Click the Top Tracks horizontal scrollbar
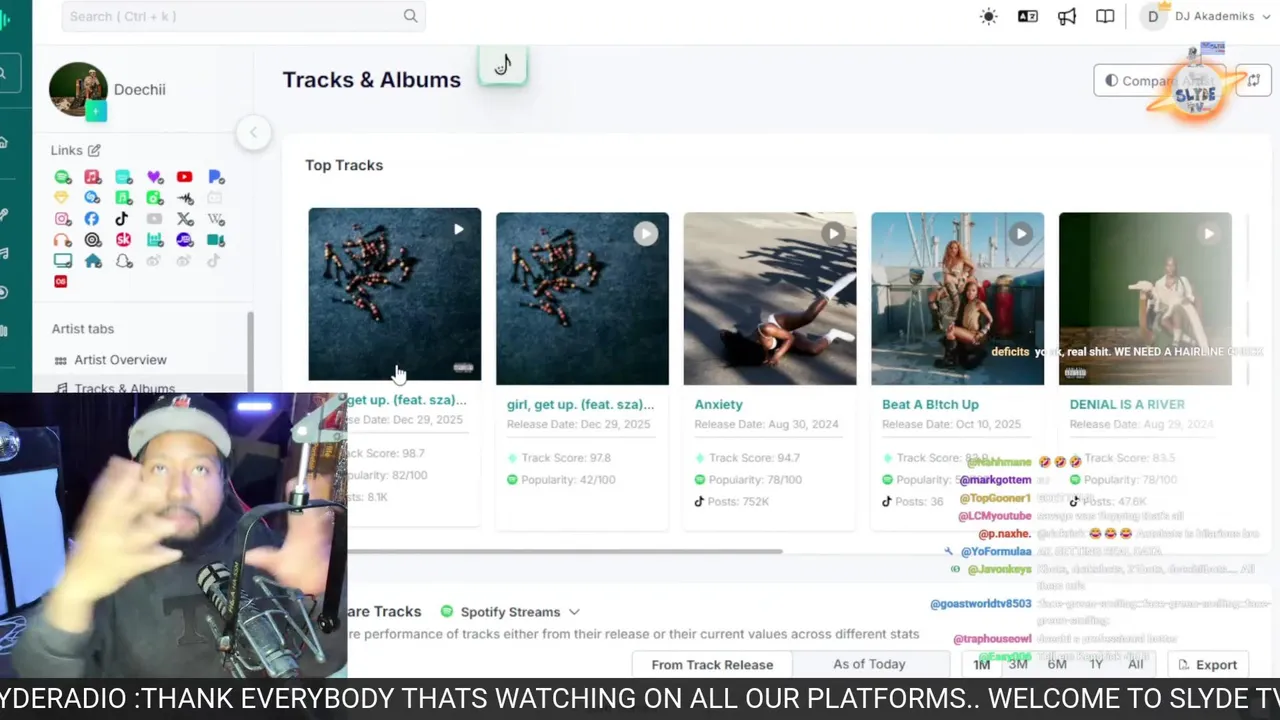The image size is (1280, 720). 565,550
